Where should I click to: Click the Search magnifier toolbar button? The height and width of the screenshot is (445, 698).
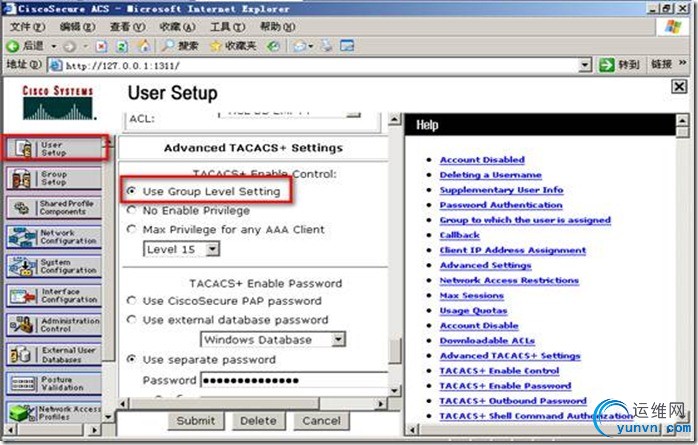click(180, 45)
